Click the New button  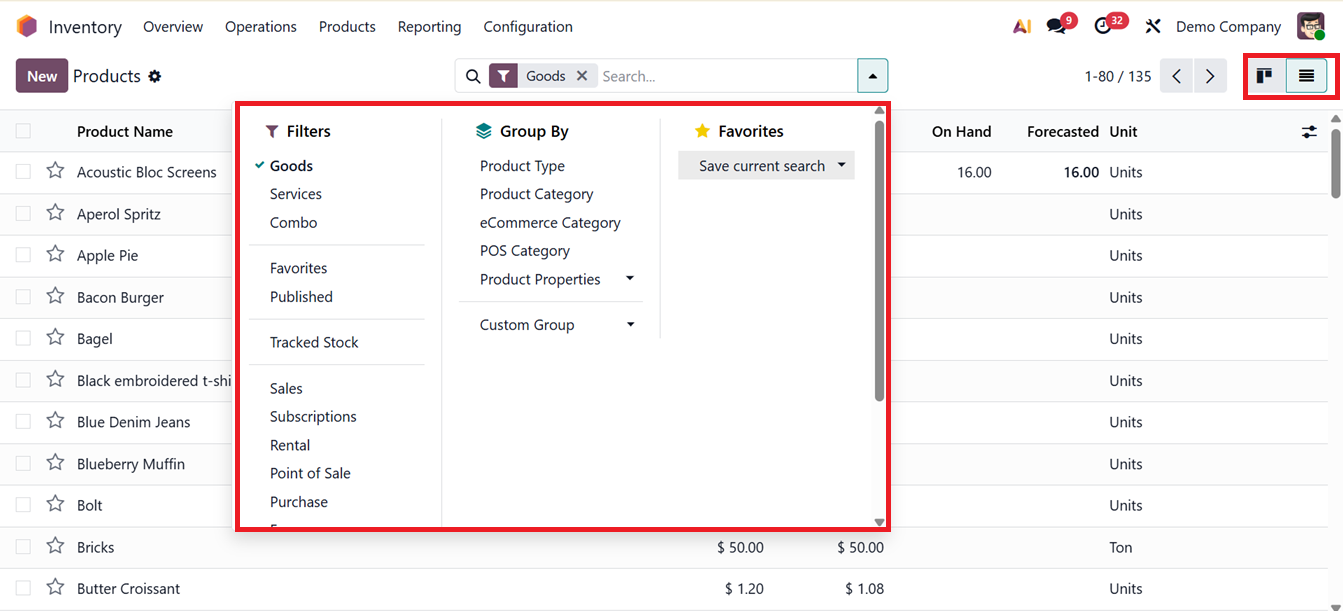[41, 75]
